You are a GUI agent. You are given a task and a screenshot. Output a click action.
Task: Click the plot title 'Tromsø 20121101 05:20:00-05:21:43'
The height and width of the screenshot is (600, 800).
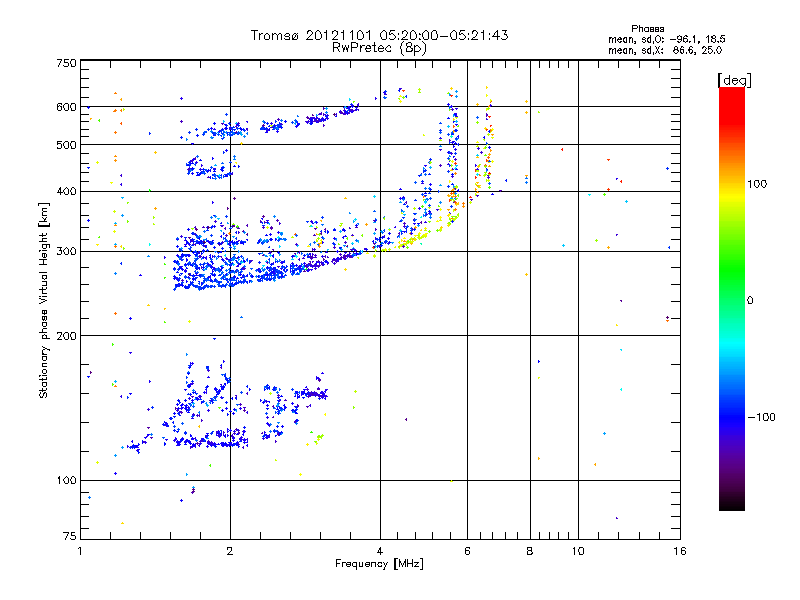[x=379, y=35]
